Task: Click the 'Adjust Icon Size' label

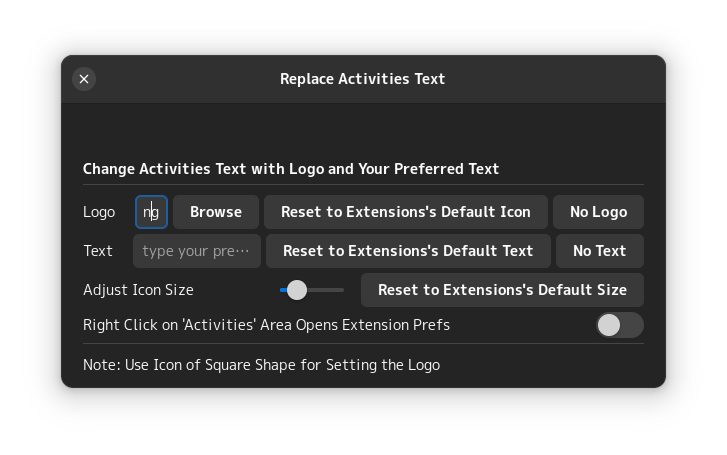Action: (138, 290)
